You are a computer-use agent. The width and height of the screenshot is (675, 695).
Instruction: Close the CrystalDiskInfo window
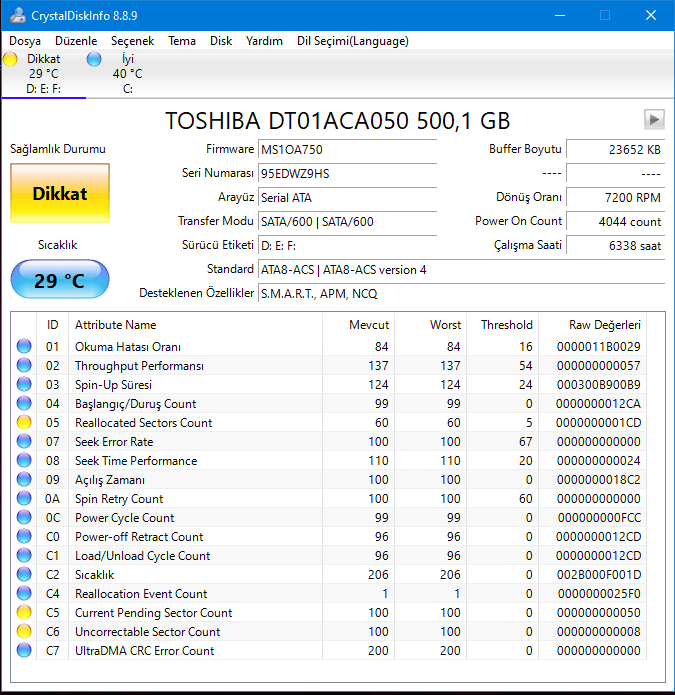click(651, 15)
